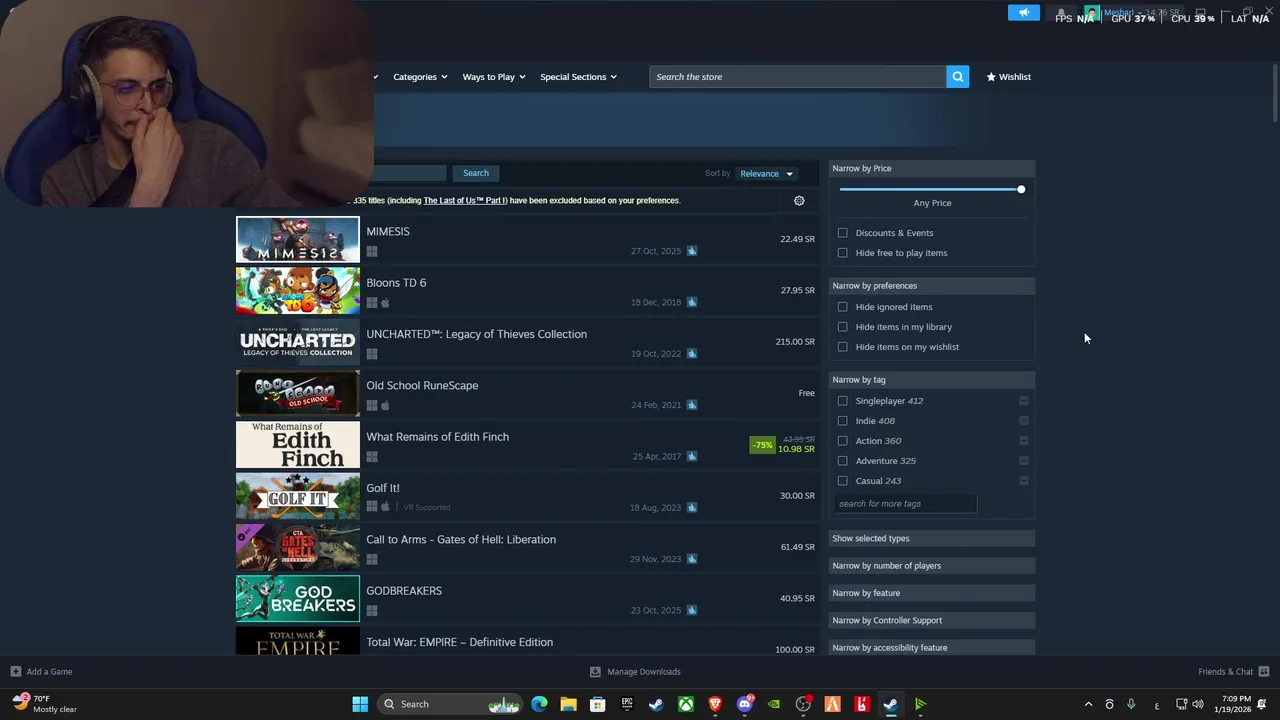Open Windows Start menu

(360, 704)
